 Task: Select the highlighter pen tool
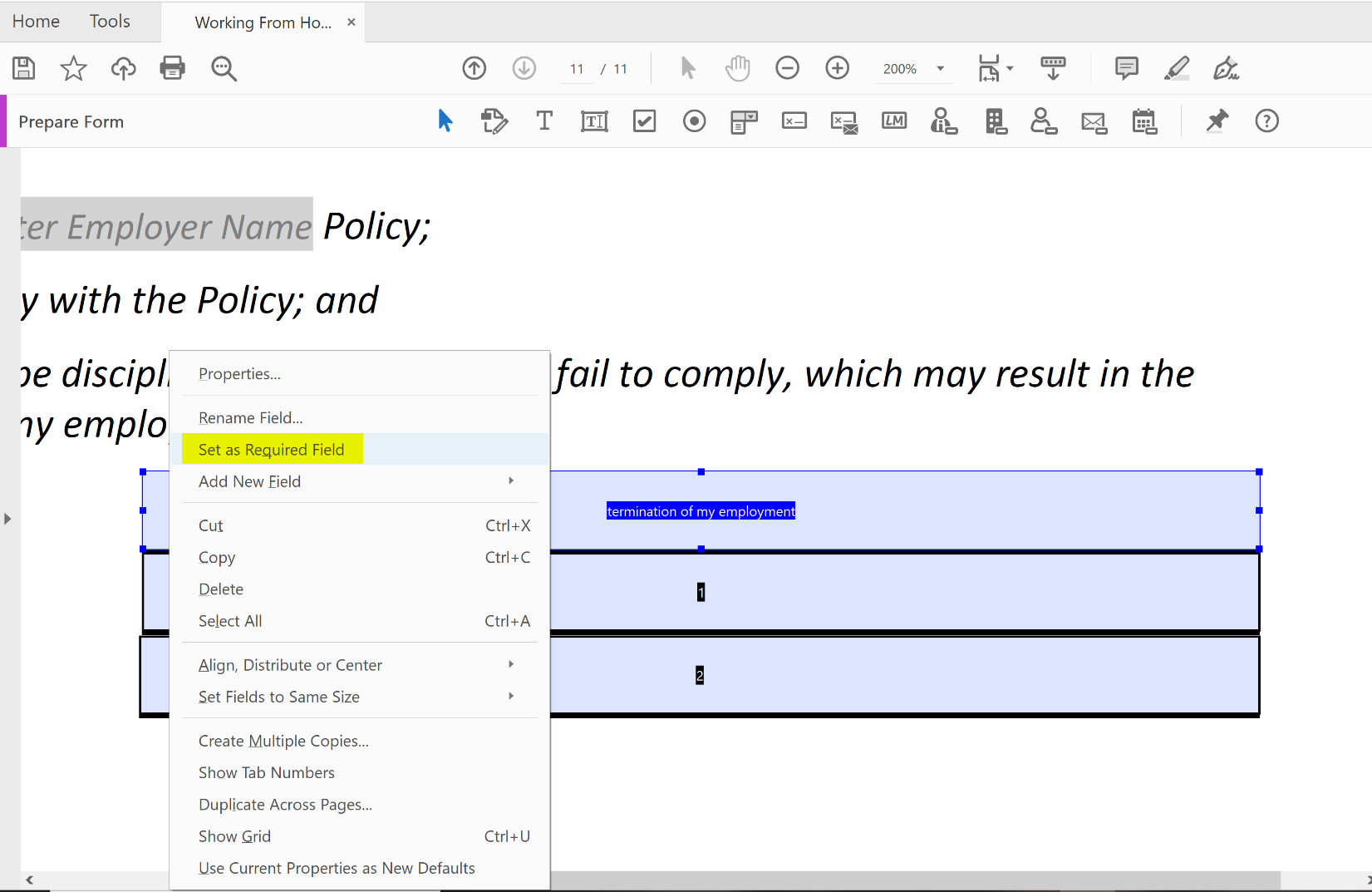tap(1177, 68)
